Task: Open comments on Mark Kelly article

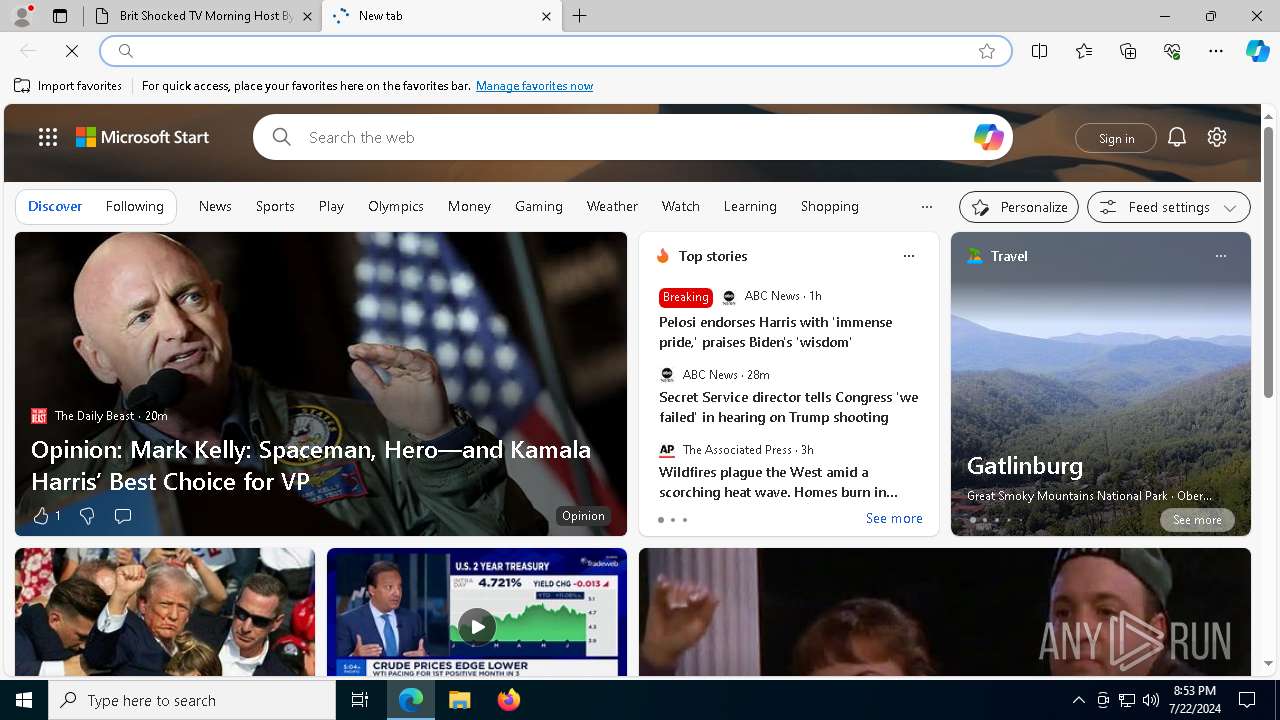Action: tap(123, 516)
